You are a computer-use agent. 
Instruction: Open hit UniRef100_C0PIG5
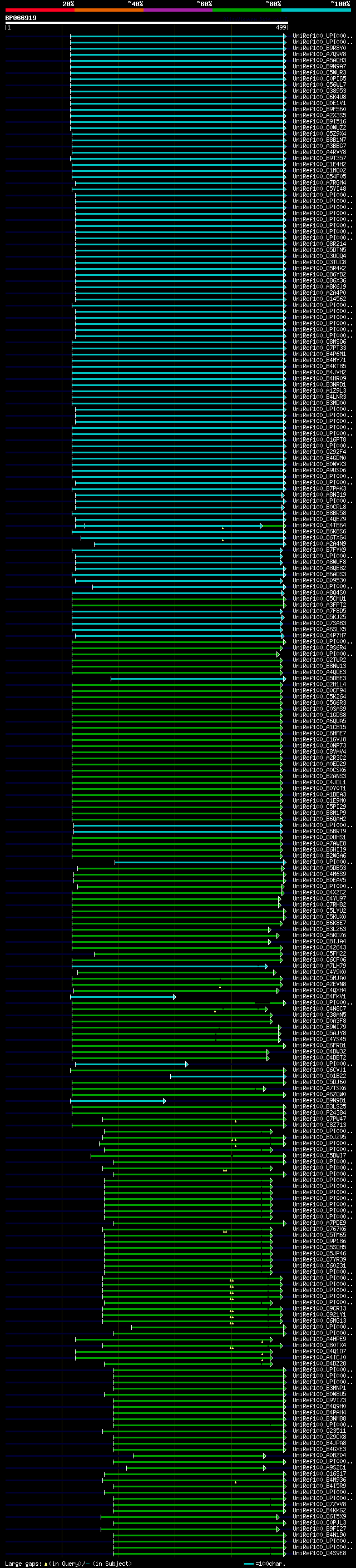319,78
